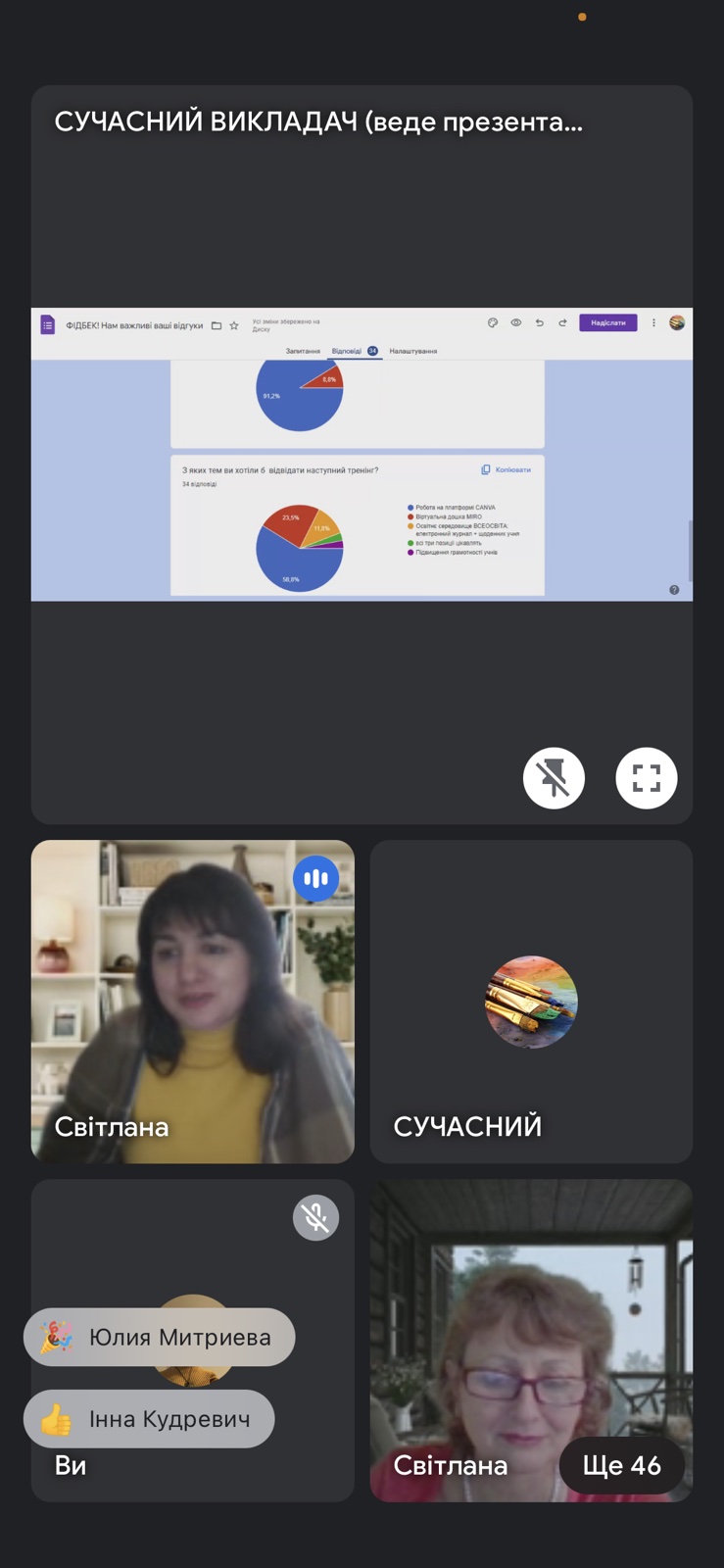Image resolution: width=724 pixels, height=1568 pixels.
Task: Open the 'Ще 46' more participants list
Action: (621, 1465)
